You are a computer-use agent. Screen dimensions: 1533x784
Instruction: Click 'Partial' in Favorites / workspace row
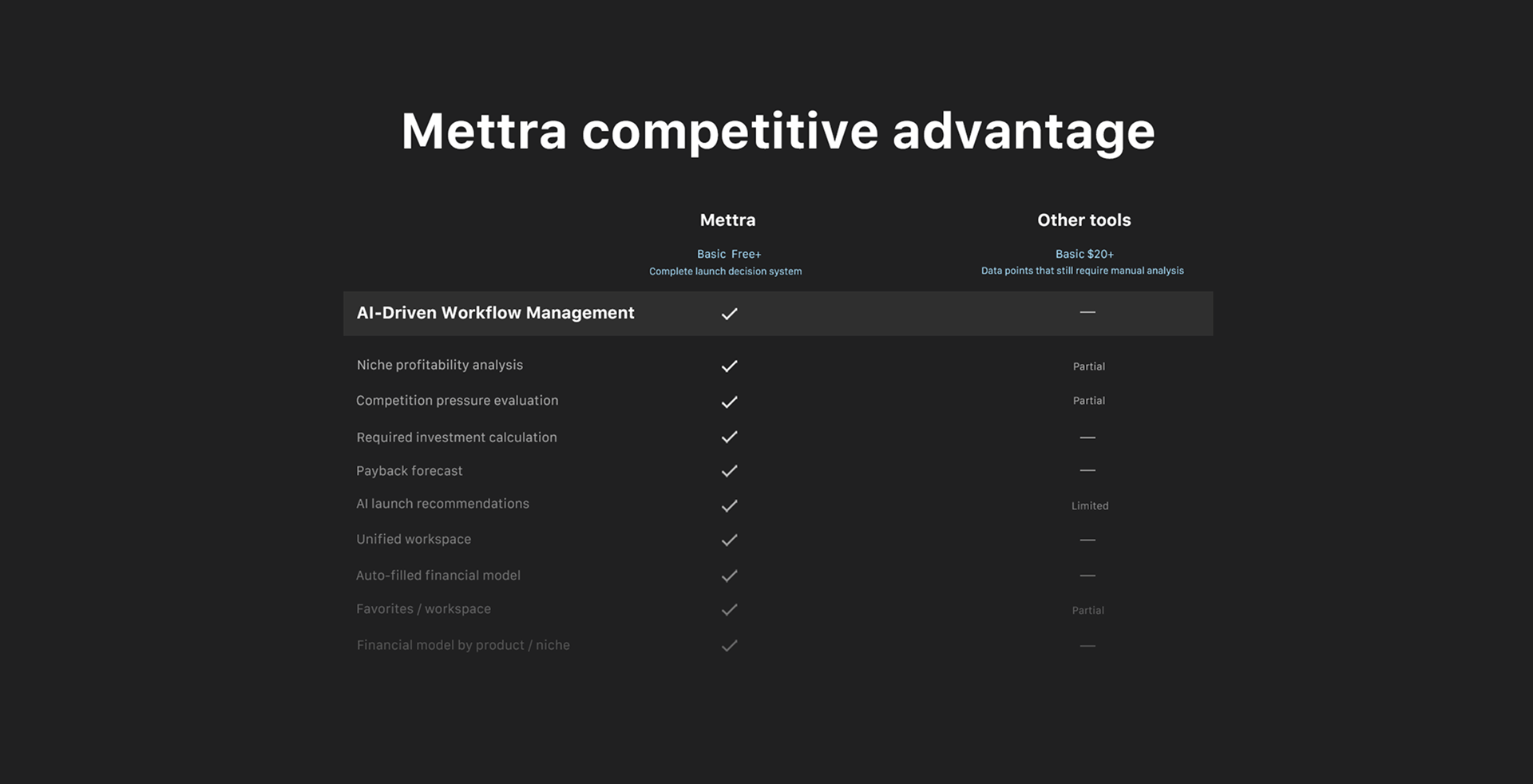[x=1088, y=611]
